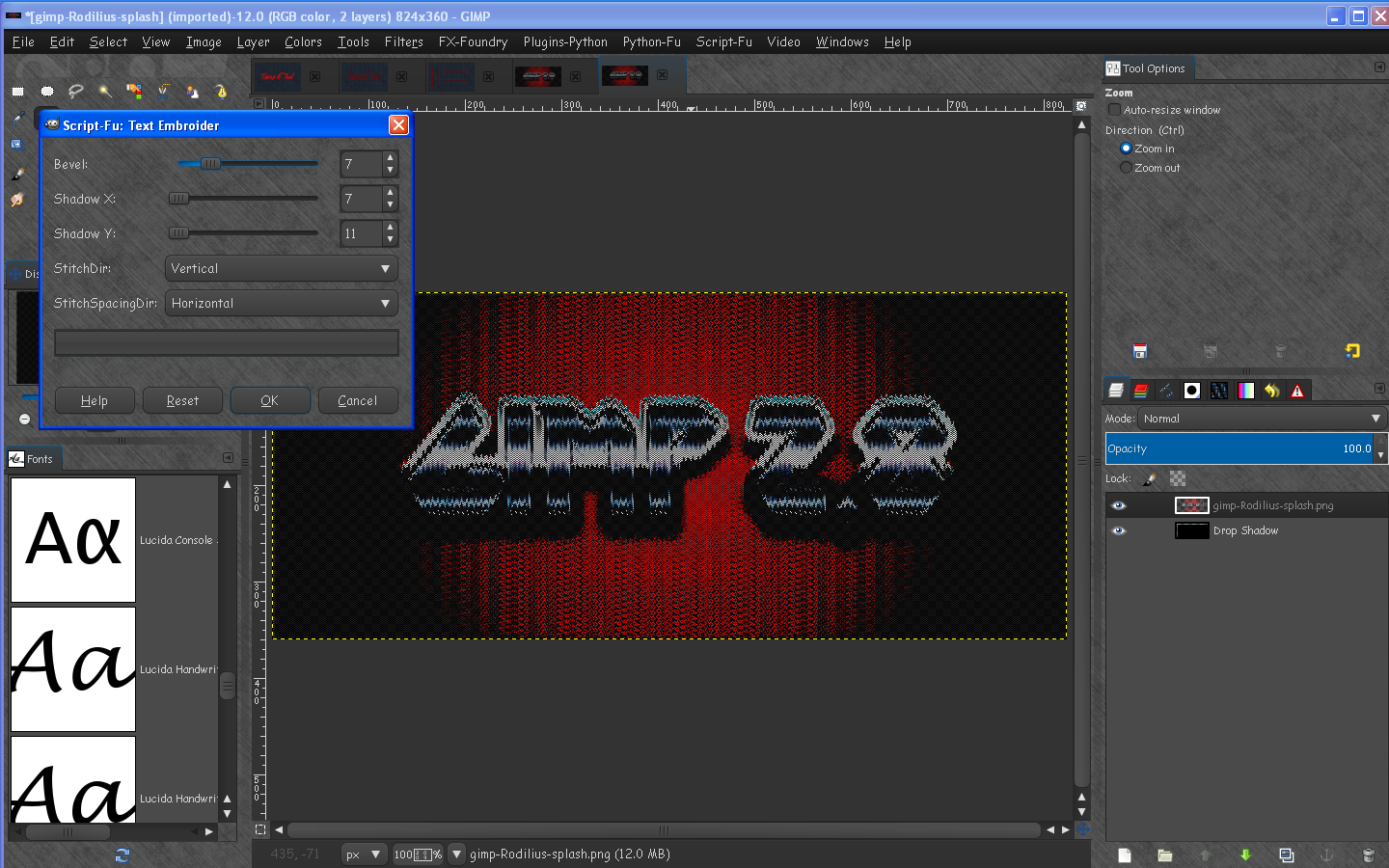Hide the Drop Shadow layer
The image size is (1389, 868).
[1119, 530]
